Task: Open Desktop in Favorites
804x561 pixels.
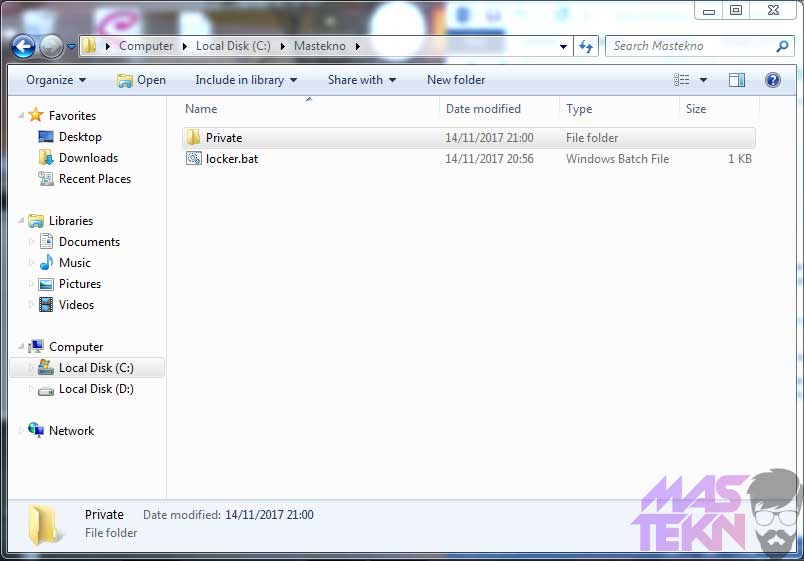Action: [80, 137]
